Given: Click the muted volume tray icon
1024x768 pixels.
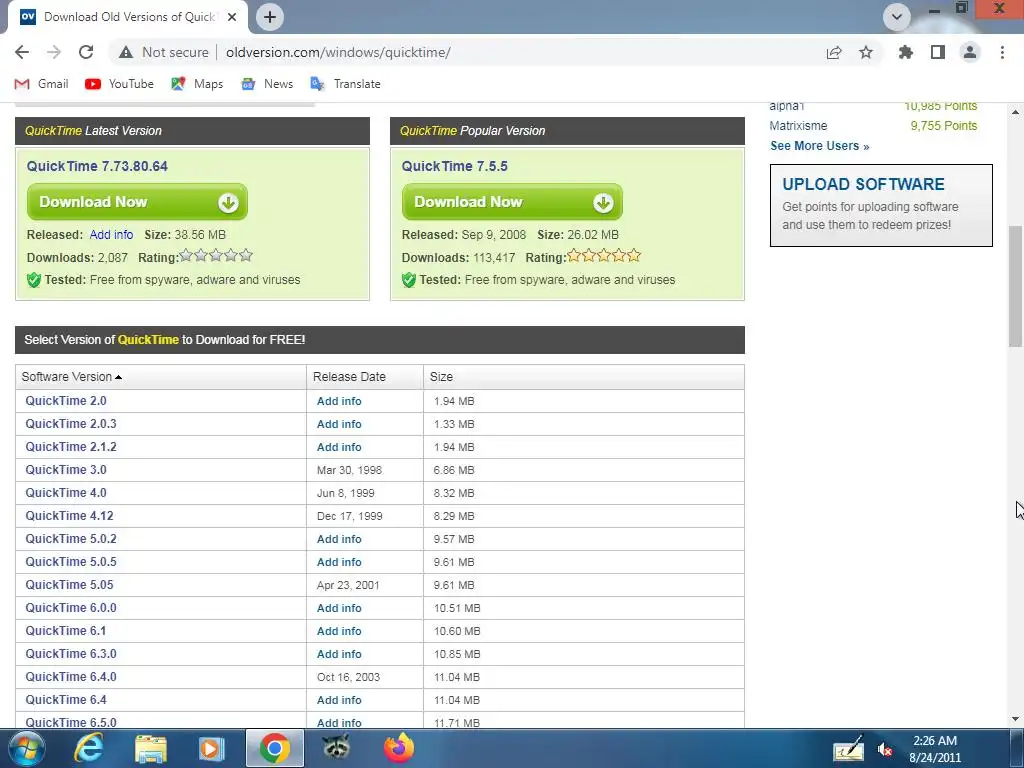Looking at the screenshot, I should coord(886,749).
